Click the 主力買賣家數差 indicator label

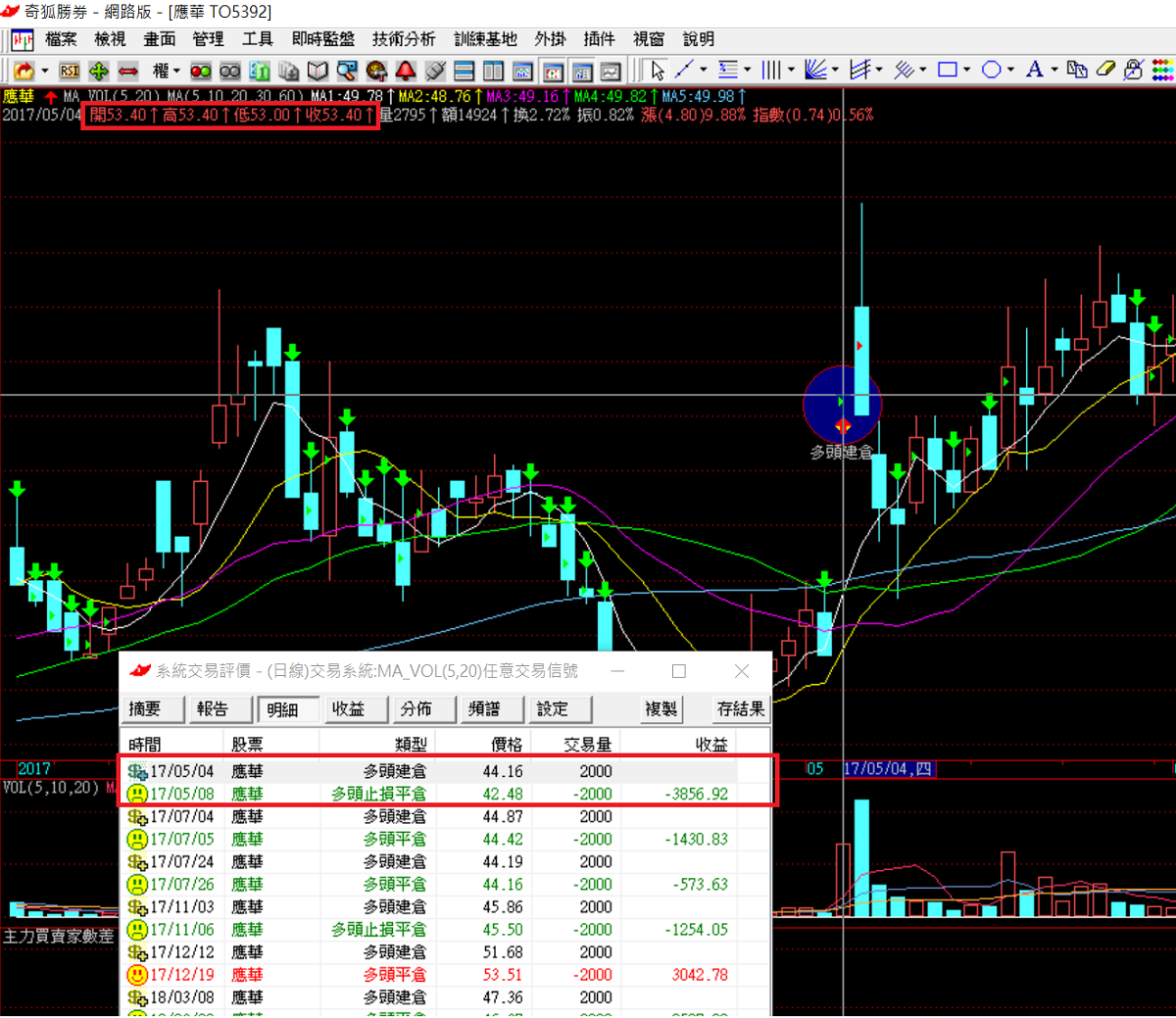(x=59, y=936)
